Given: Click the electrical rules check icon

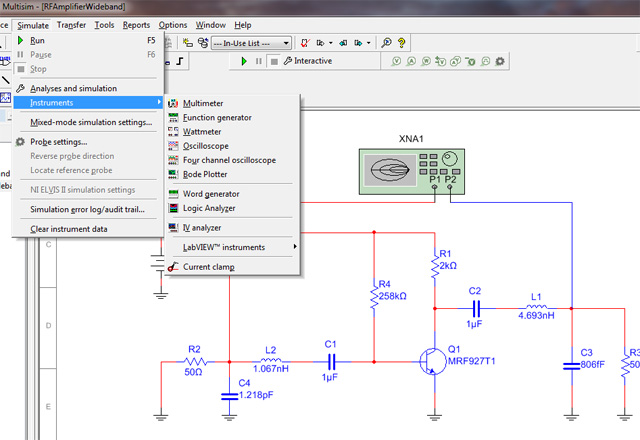Looking at the screenshot, I should pos(305,43).
